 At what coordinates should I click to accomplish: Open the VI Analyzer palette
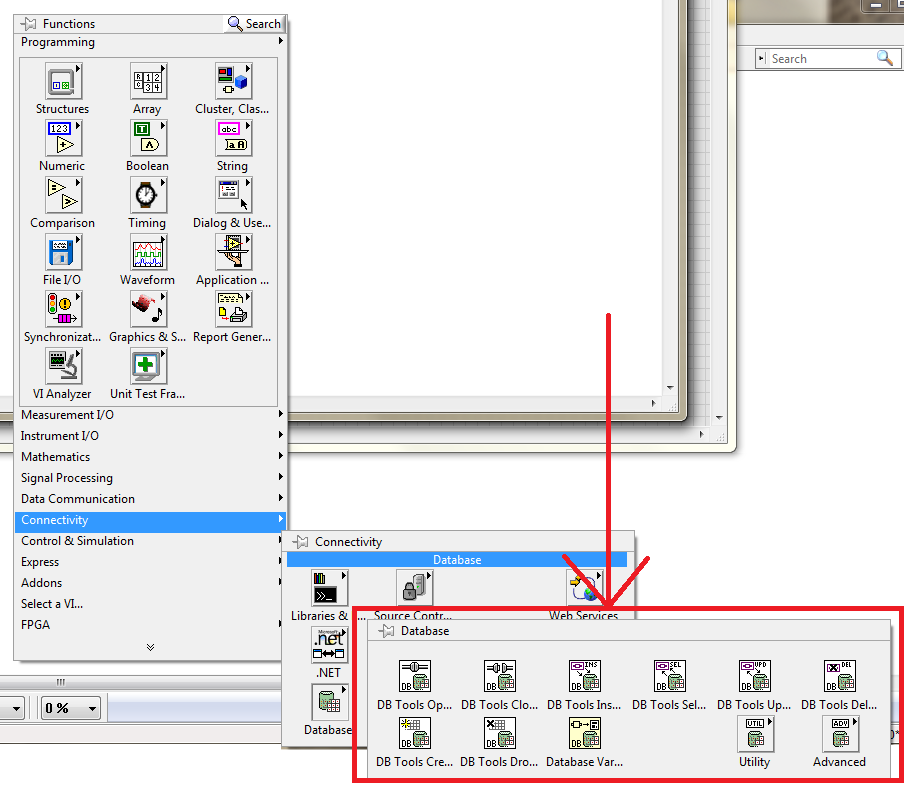63,367
